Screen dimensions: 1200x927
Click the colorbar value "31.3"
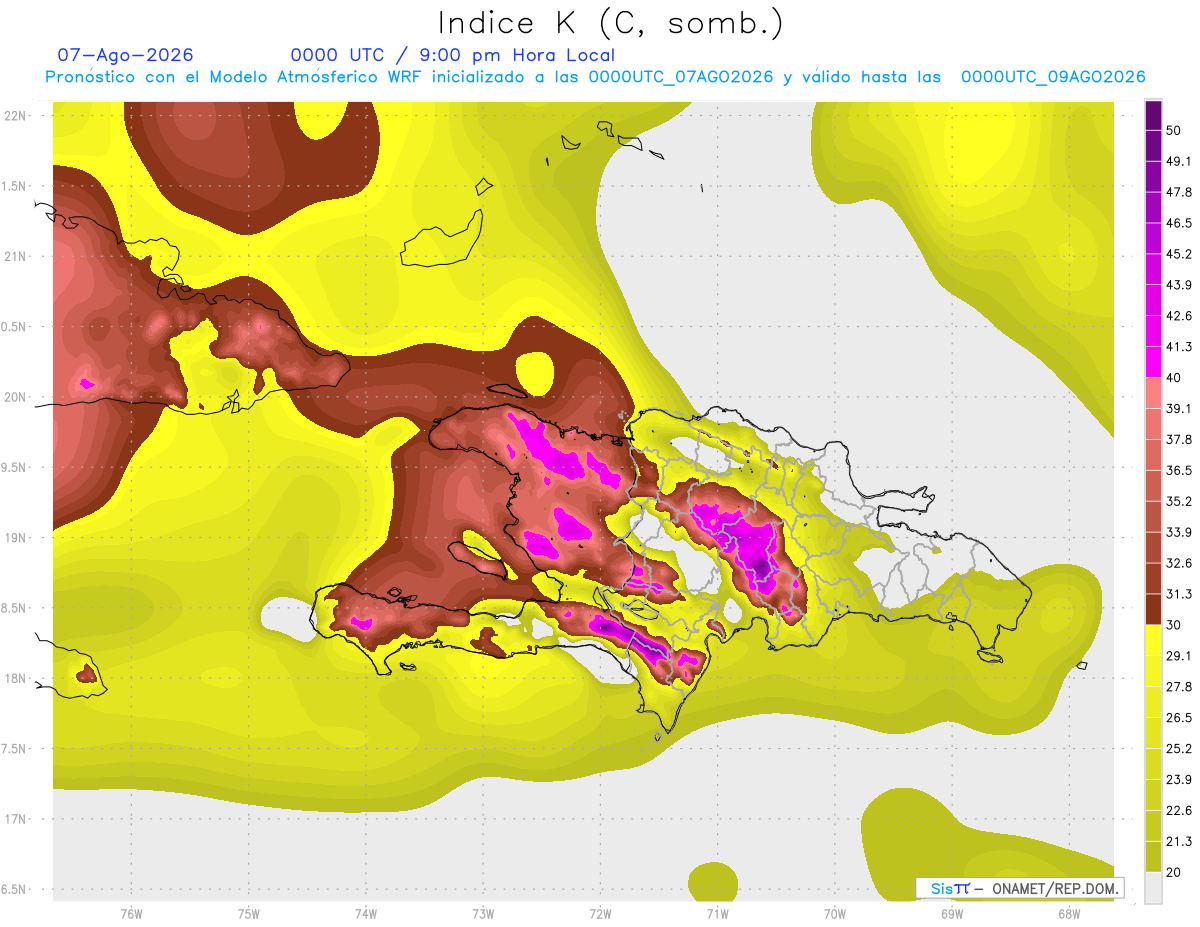[1178, 594]
